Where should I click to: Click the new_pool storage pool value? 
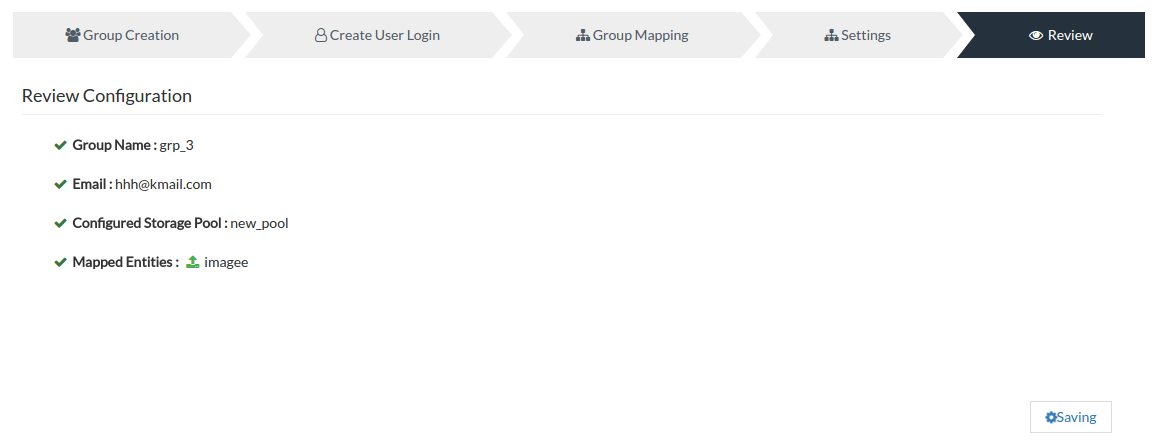[259, 223]
